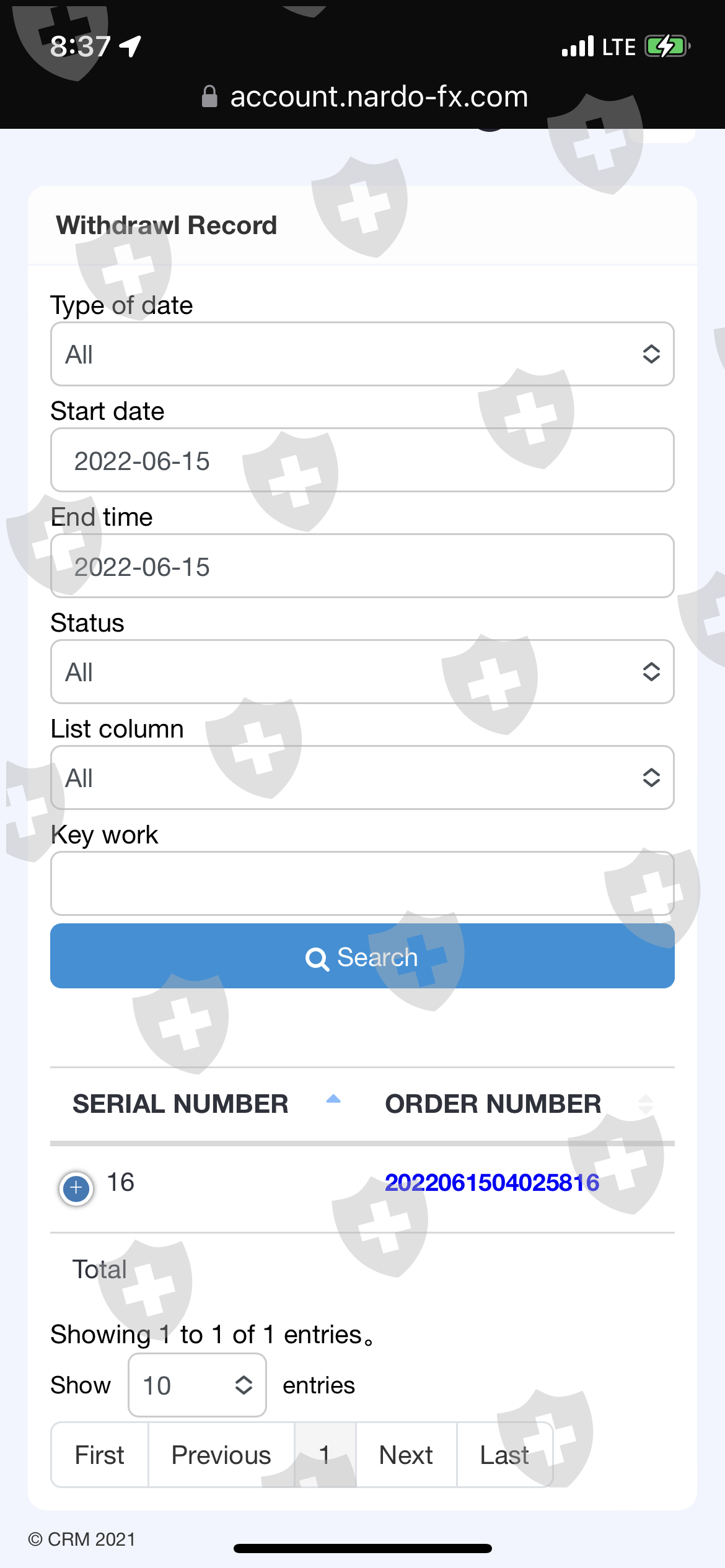Open order number 2022061504025816 link
This screenshot has width=725, height=1568.
[x=492, y=1183]
